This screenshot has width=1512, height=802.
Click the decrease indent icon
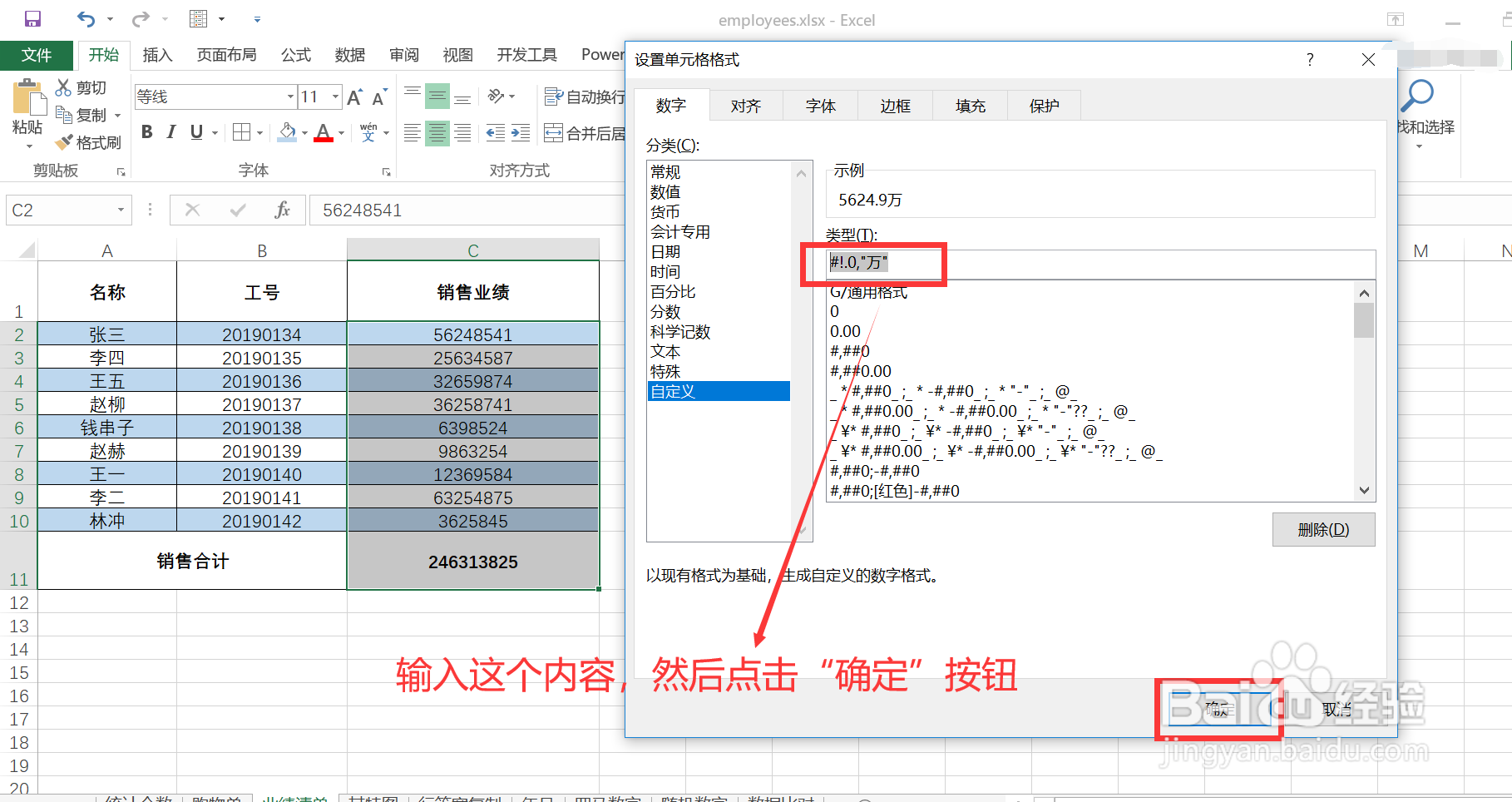(496, 133)
